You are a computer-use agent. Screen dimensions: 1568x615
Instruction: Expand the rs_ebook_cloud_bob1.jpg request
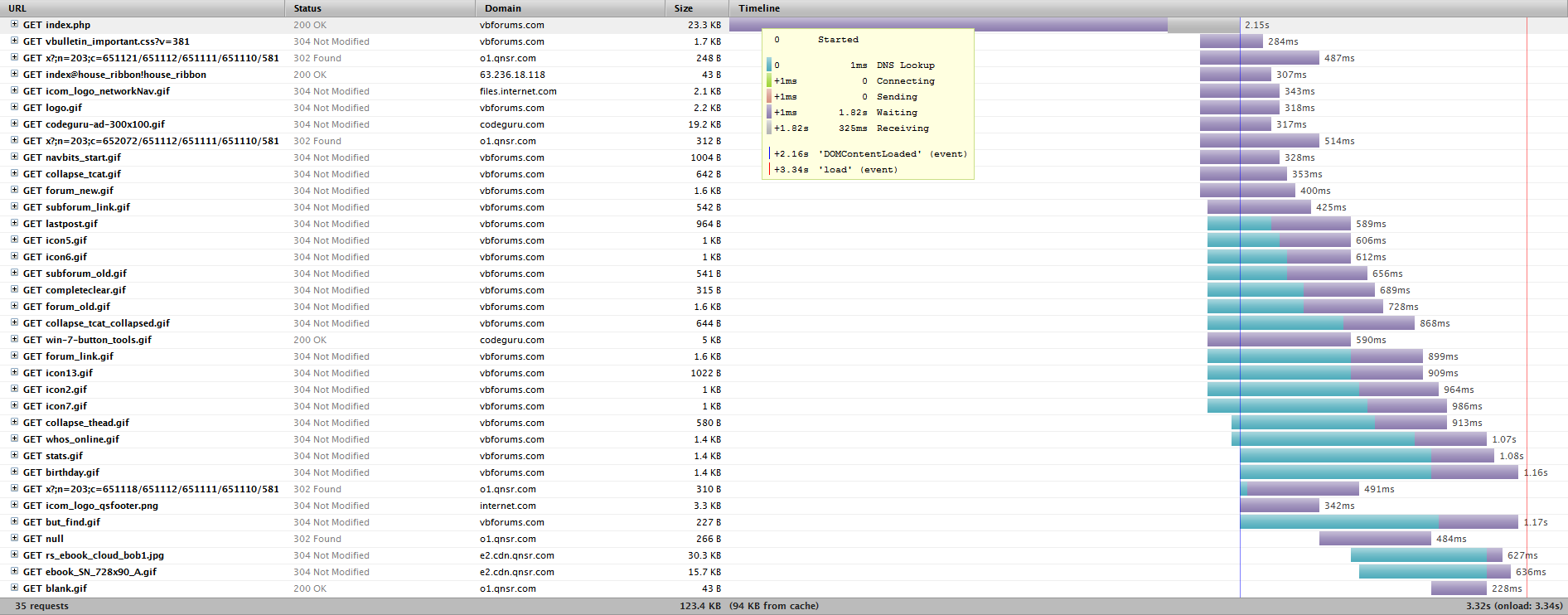(x=14, y=554)
